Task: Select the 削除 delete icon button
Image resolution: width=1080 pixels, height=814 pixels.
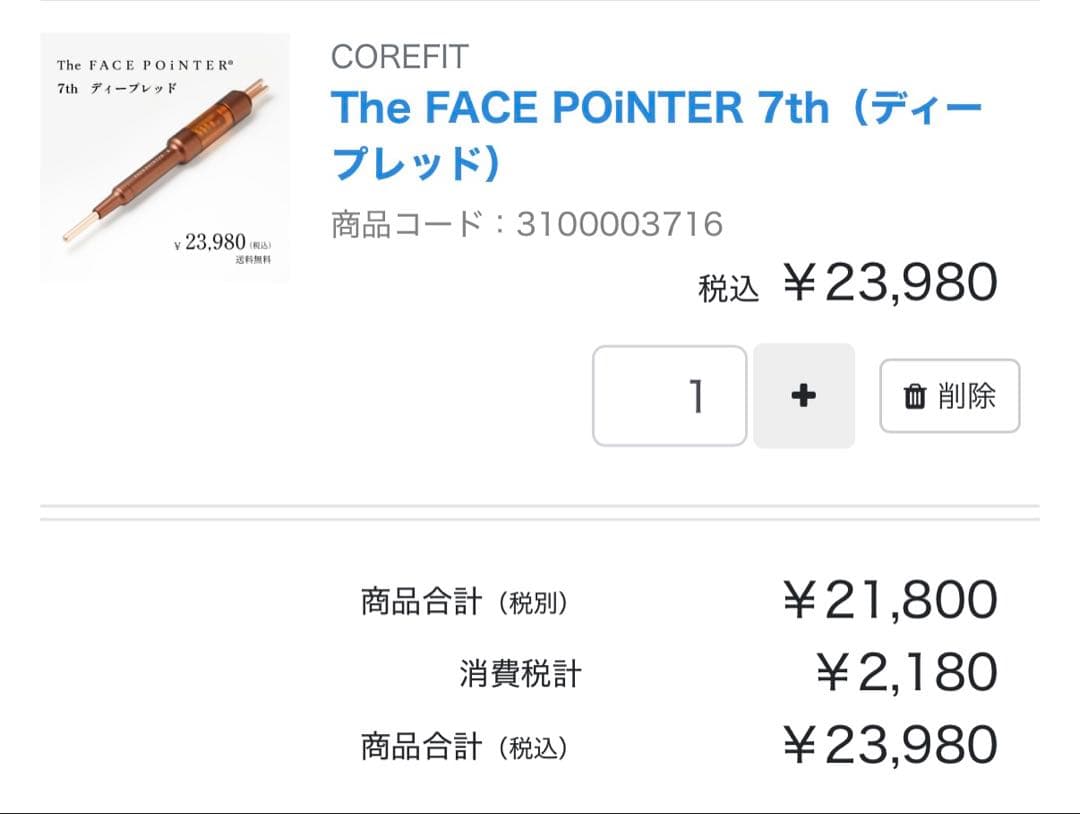Action: (948, 397)
